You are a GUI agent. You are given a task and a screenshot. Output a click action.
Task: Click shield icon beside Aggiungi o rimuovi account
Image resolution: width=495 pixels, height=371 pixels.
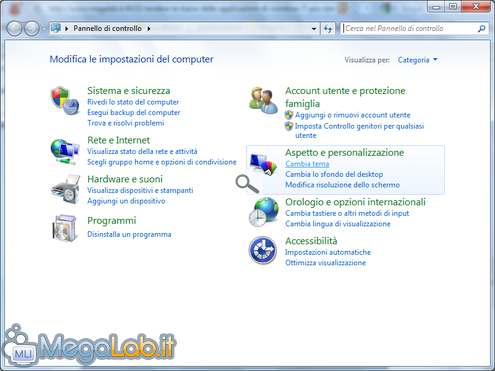click(x=289, y=115)
